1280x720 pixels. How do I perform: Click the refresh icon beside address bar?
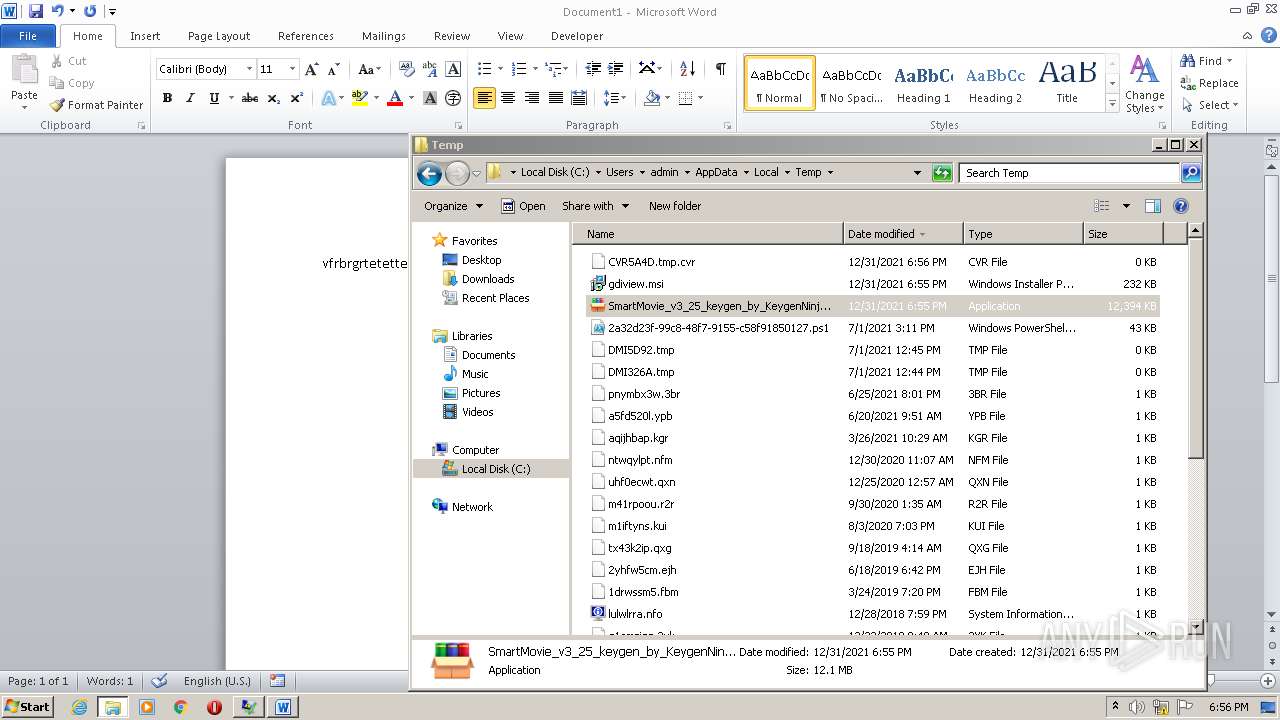[942, 173]
